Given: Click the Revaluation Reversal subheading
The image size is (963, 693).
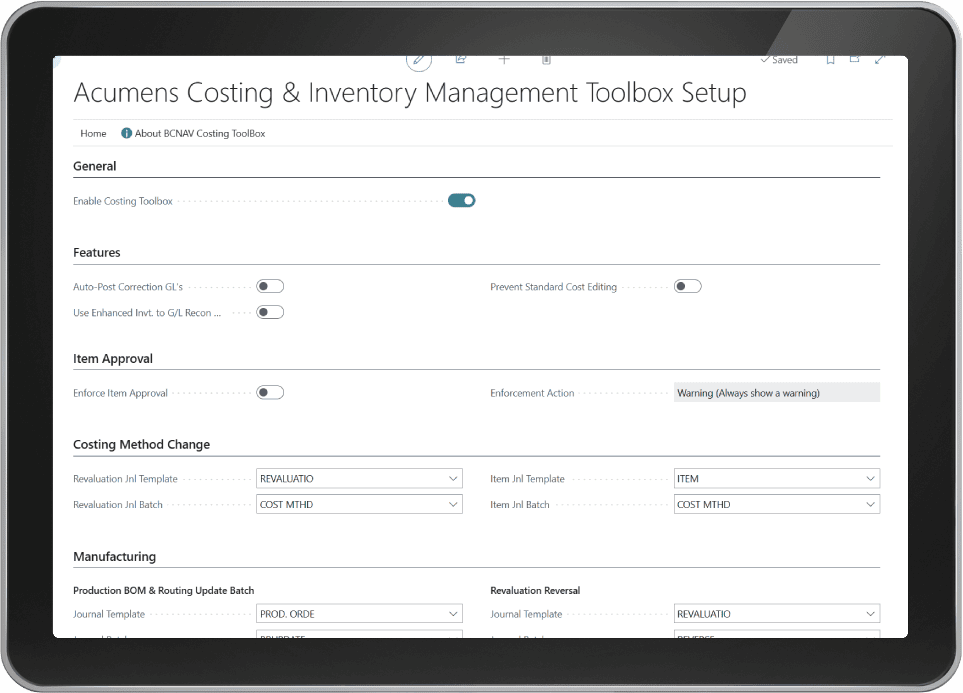Looking at the screenshot, I should click(535, 590).
